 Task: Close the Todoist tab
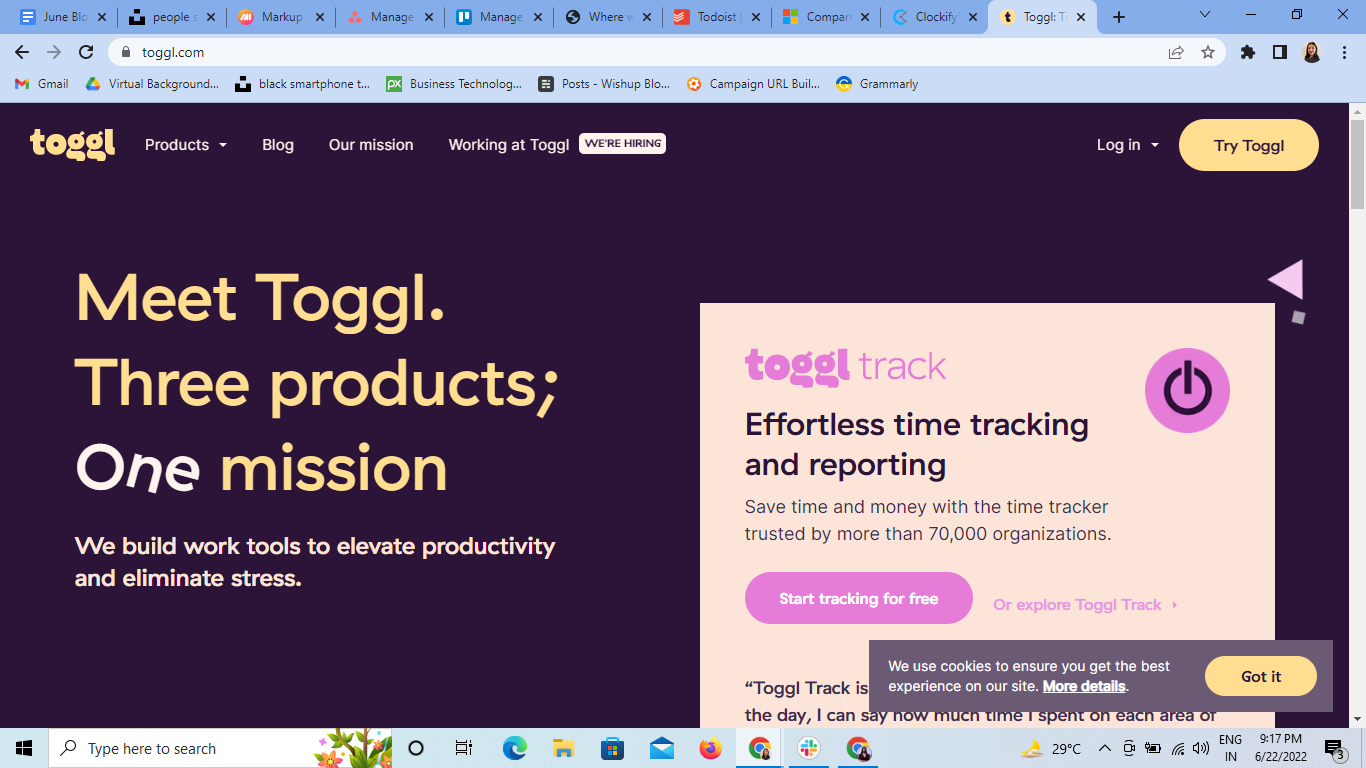(755, 17)
